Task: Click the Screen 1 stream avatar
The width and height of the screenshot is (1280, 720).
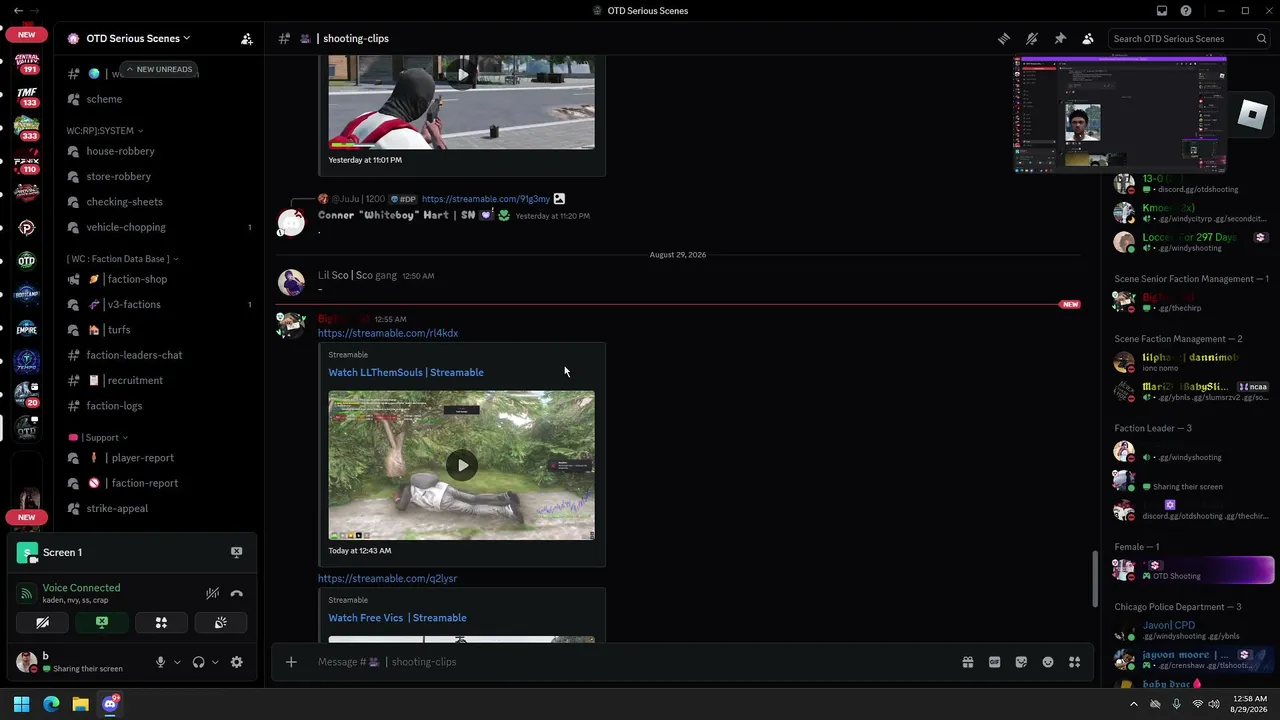Action: click(27, 552)
